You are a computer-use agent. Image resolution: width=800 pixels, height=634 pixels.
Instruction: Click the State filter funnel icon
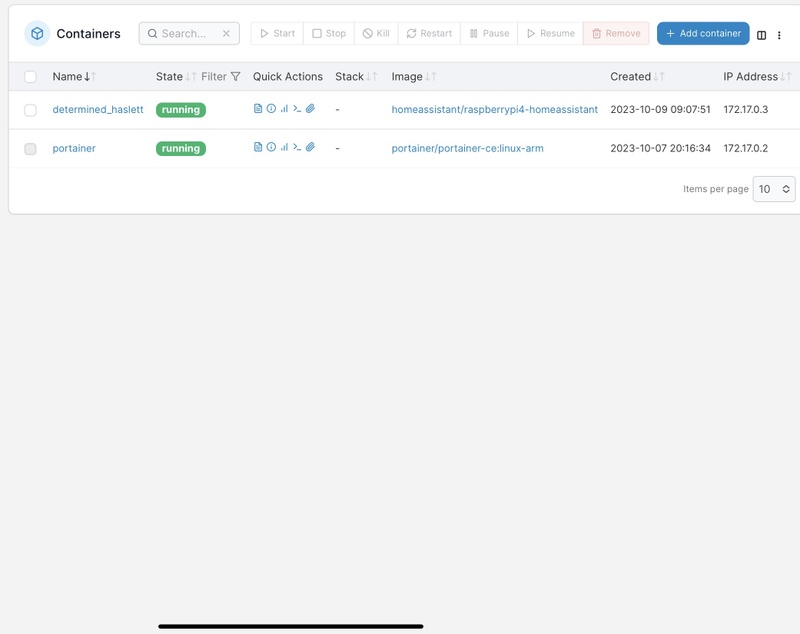pos(235,77)
